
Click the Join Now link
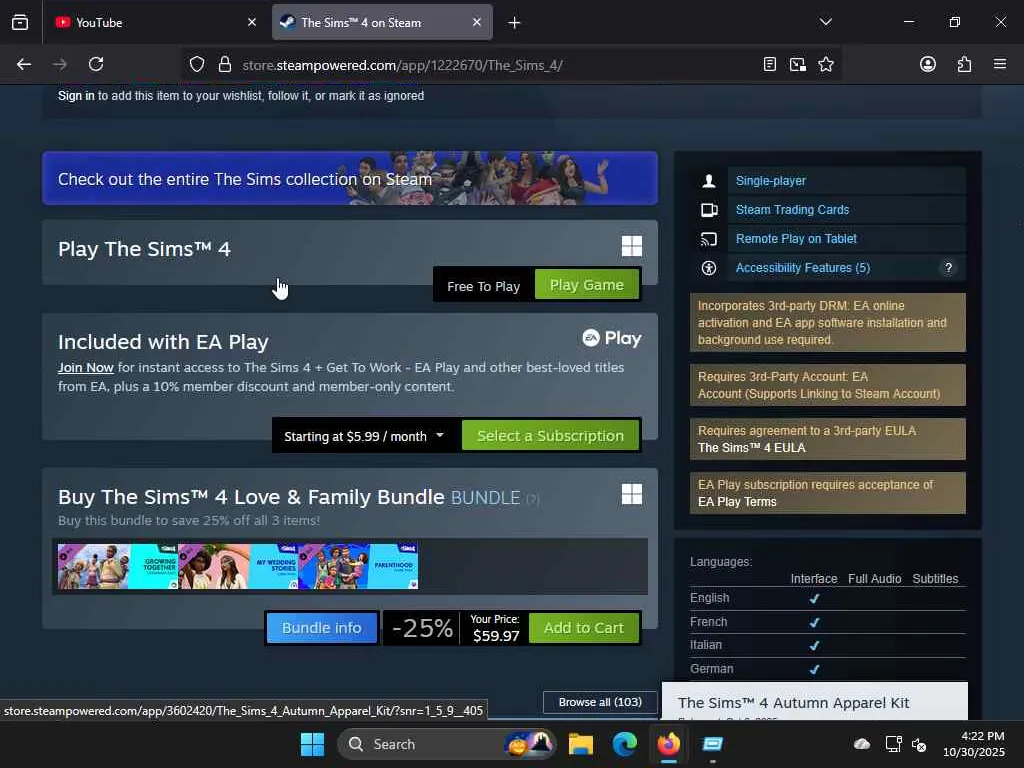(86, 368)
